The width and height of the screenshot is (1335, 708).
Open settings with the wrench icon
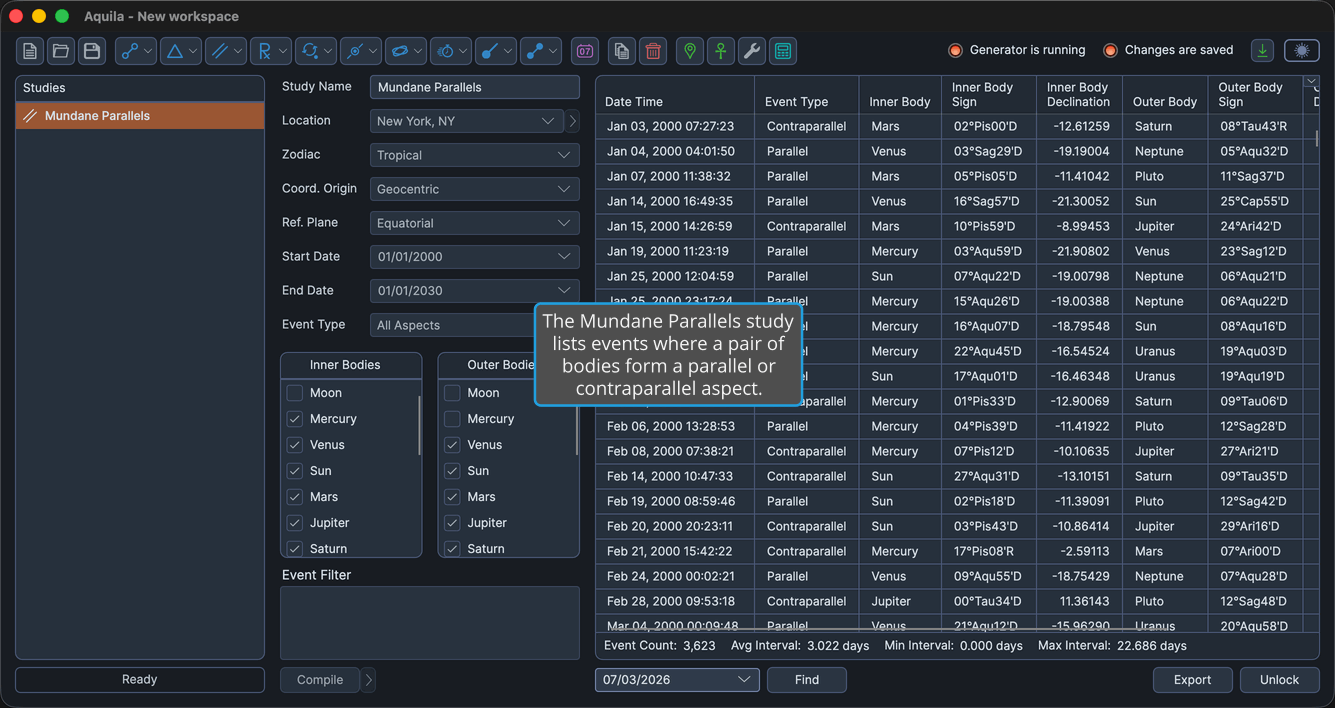point(752,51)
